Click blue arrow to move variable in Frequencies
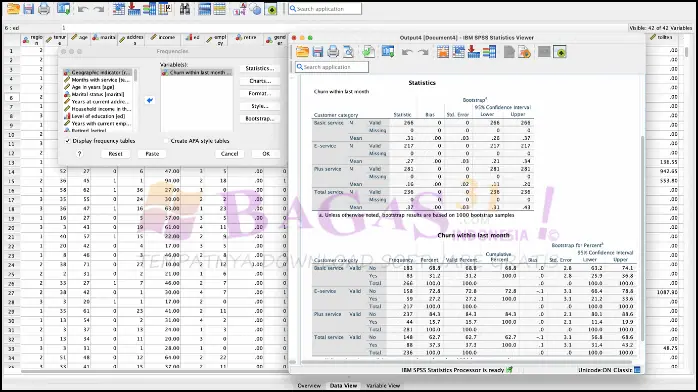 (150, 101)
